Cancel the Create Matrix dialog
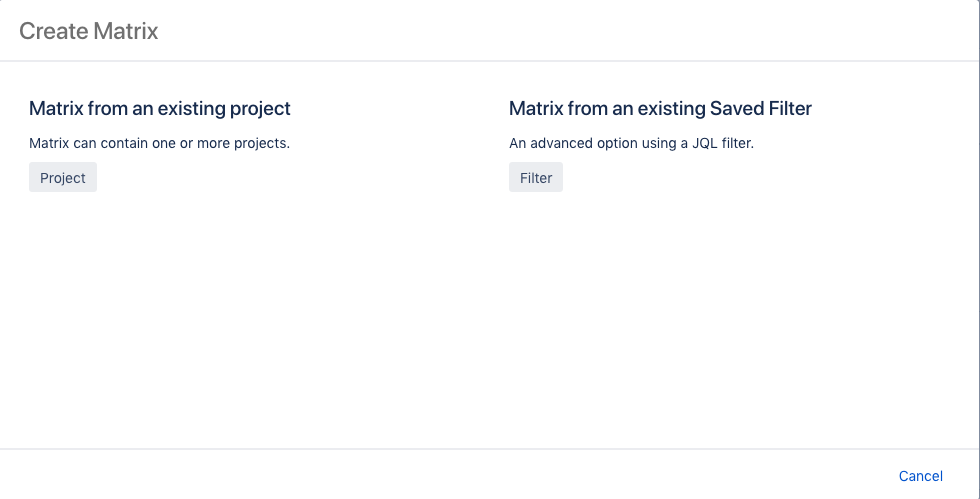This screenshot has width=980, height=499. (x=920, y=476)
